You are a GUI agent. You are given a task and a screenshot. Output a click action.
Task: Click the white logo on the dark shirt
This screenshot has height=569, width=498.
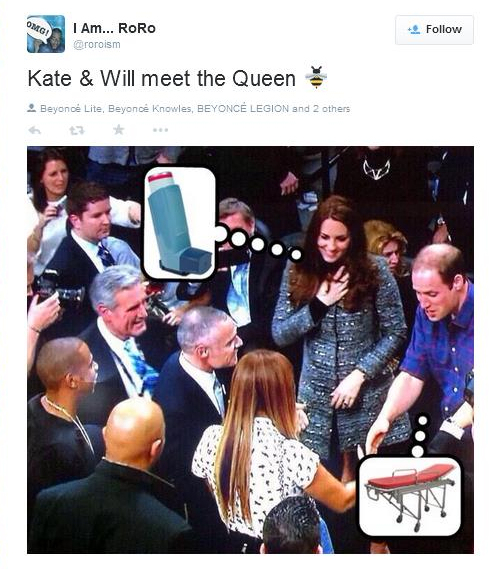[376, 169]
